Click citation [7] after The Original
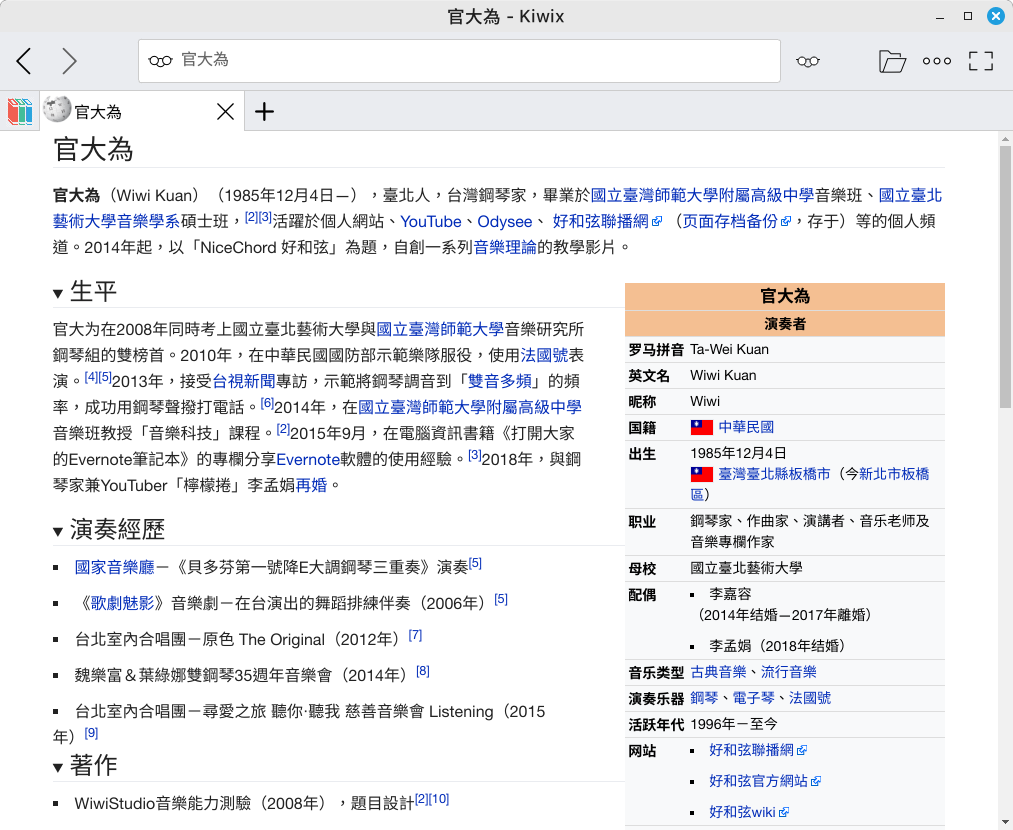 coord(415,636)
